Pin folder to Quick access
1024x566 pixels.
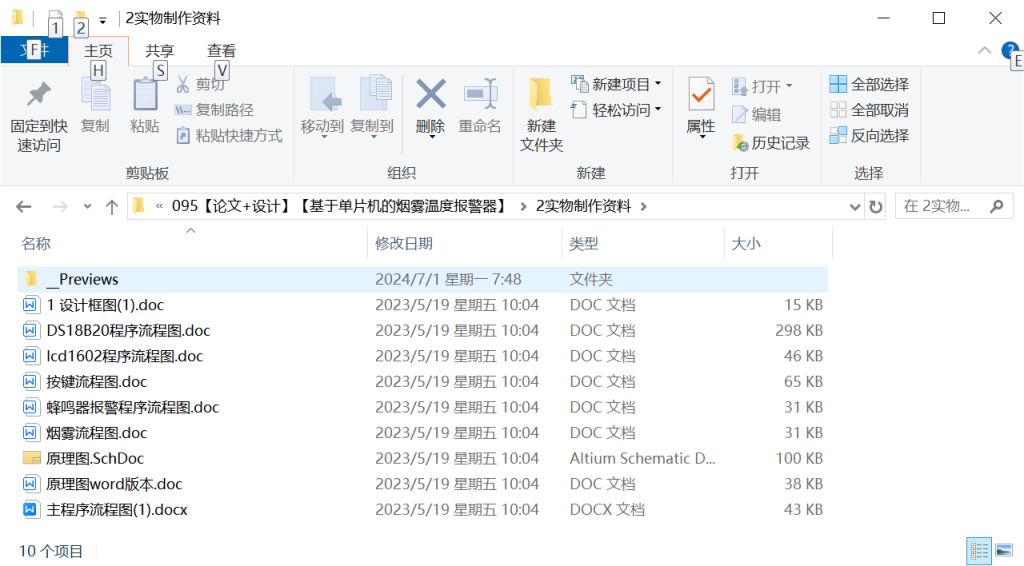(x=39, y=117)
